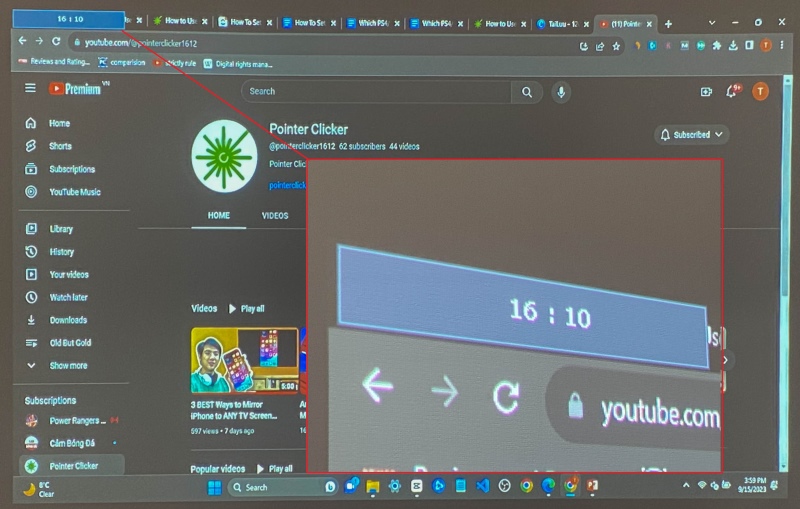Toggle the Chrome side panel icon

coord(749,45)
